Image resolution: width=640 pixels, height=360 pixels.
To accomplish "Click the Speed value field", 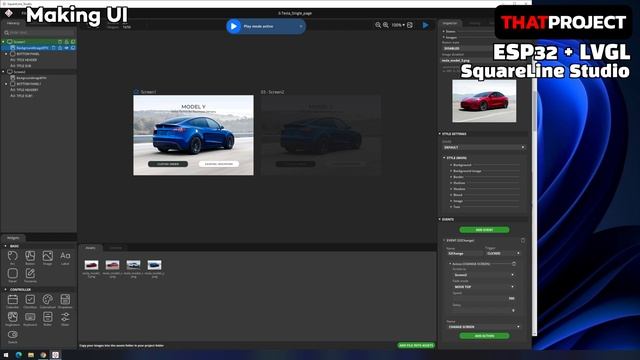I will pos(484,298).
